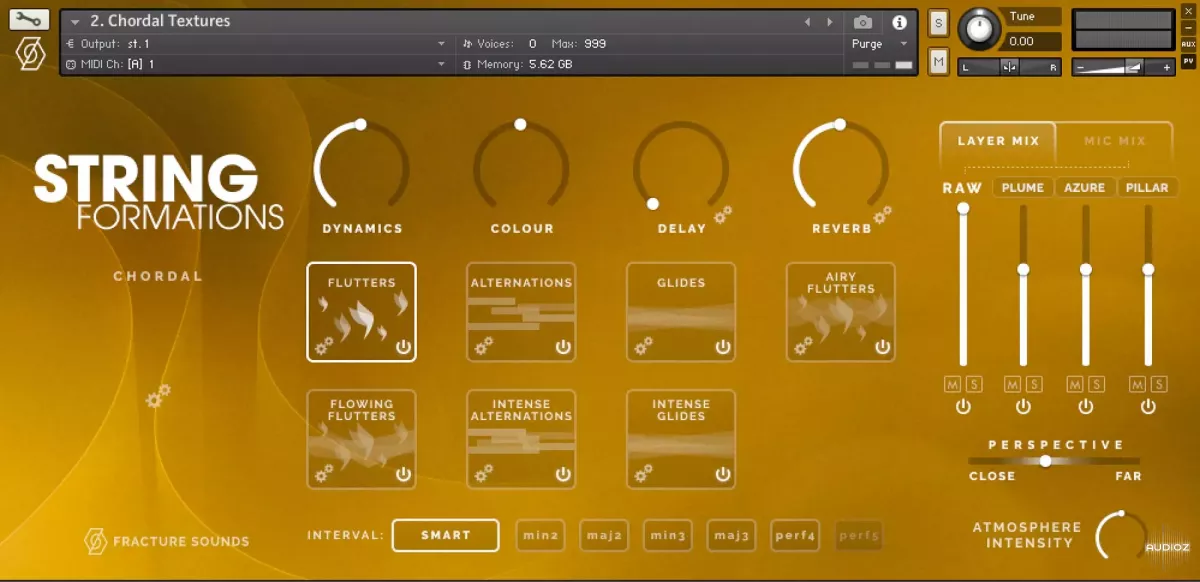
Task: Select the LAYER MIX tab
Action: pyautogui.click(x=998, y=141)
